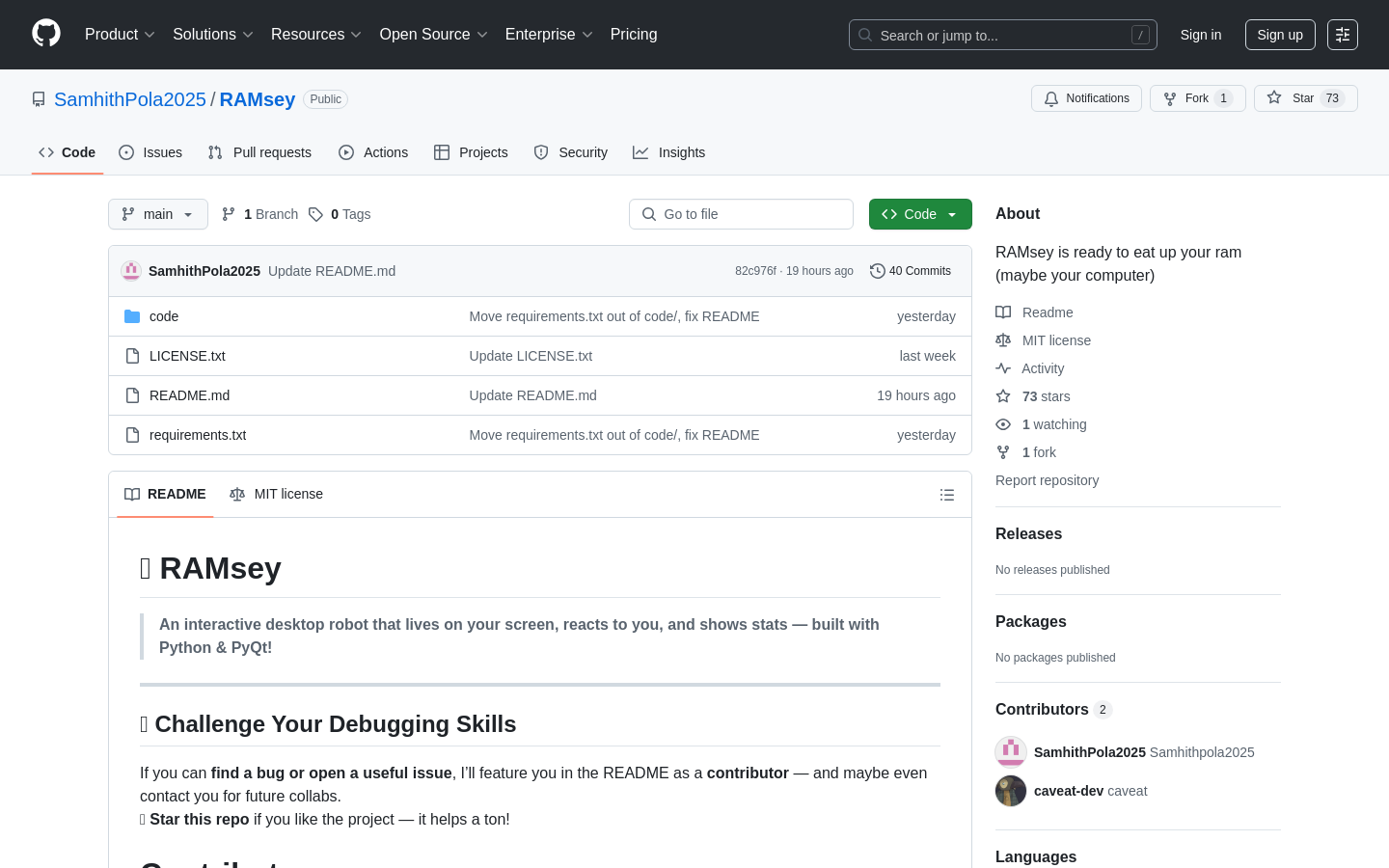
Task: View 1 watching link
Action: [1041, 424]
